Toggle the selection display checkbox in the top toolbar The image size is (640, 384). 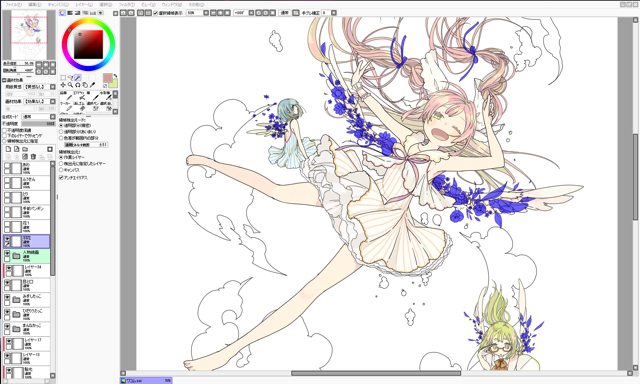pos(156,13)
